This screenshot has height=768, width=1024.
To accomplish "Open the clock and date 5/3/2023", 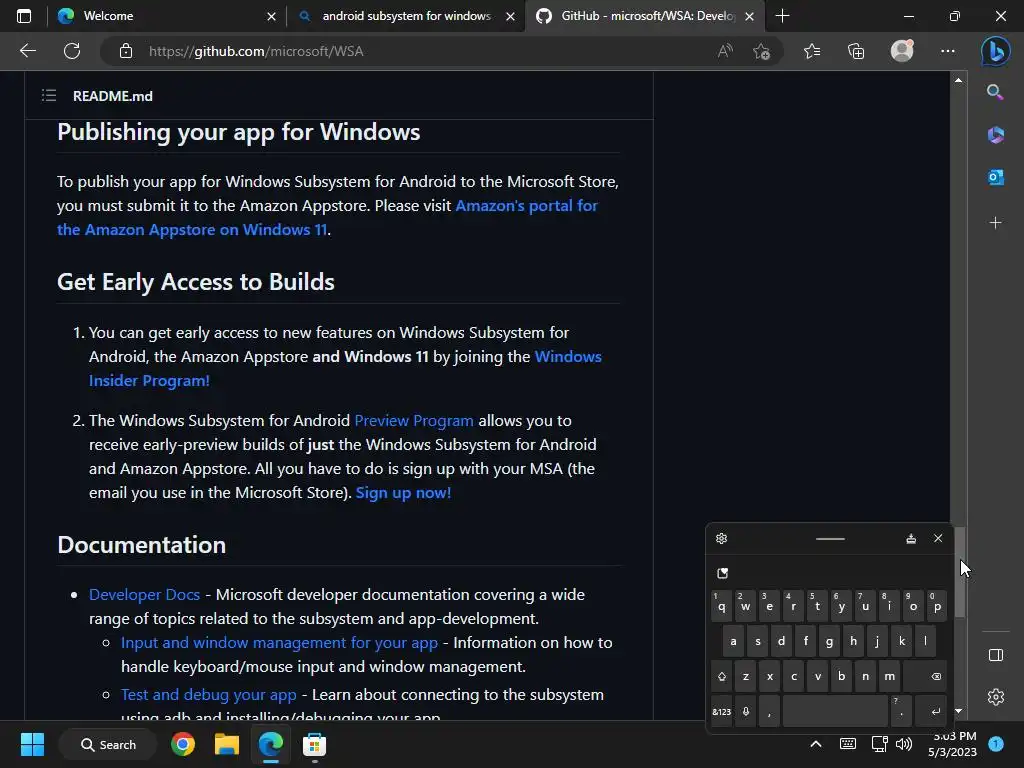I will click(952, 744).
